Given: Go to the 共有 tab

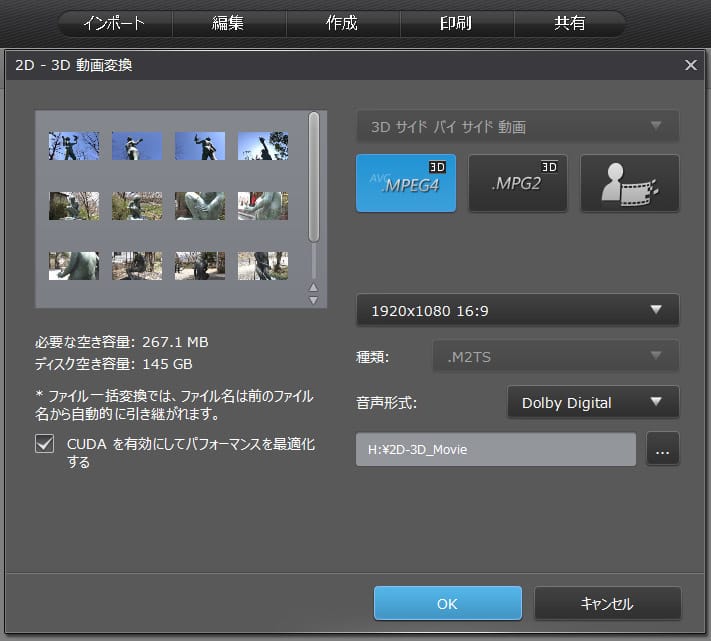Looking at the screenshot, I should pos(570,23).
